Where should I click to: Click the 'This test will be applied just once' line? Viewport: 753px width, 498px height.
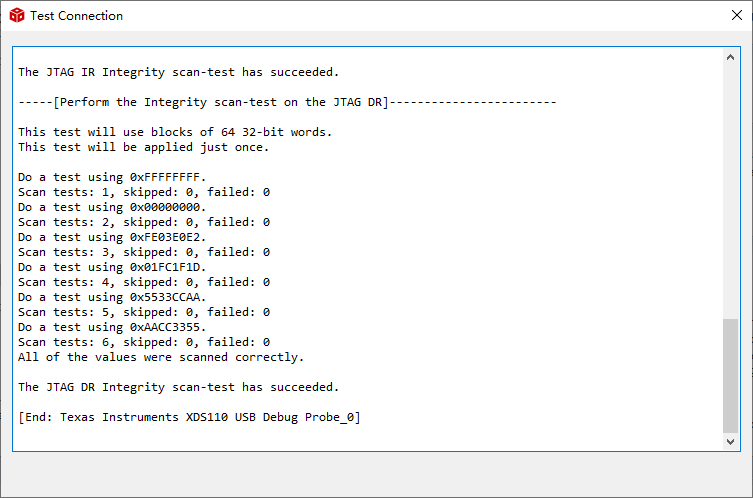pyautogui.click(x=143, y=147)
